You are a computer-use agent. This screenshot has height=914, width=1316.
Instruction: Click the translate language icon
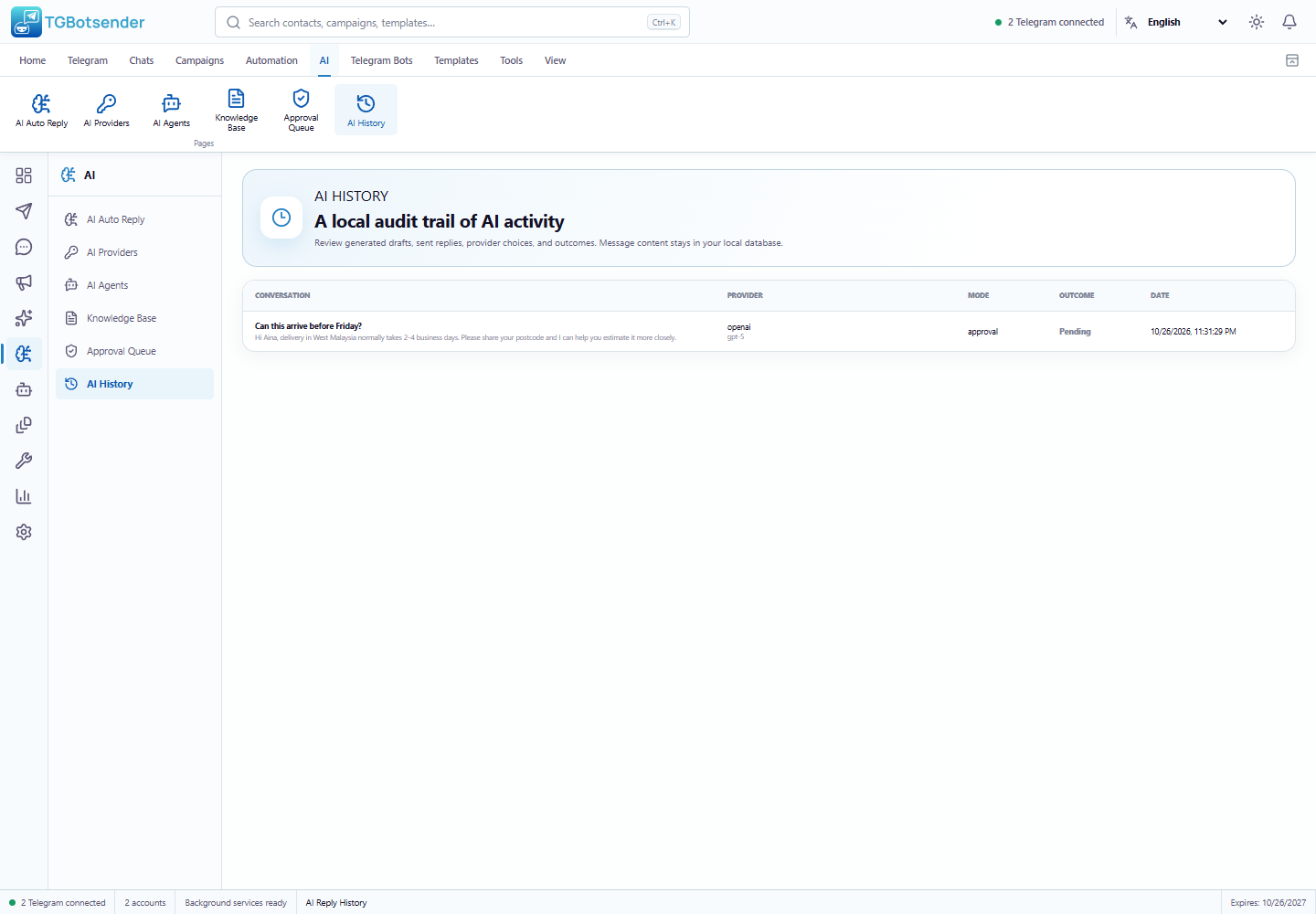pos(1131,22)
